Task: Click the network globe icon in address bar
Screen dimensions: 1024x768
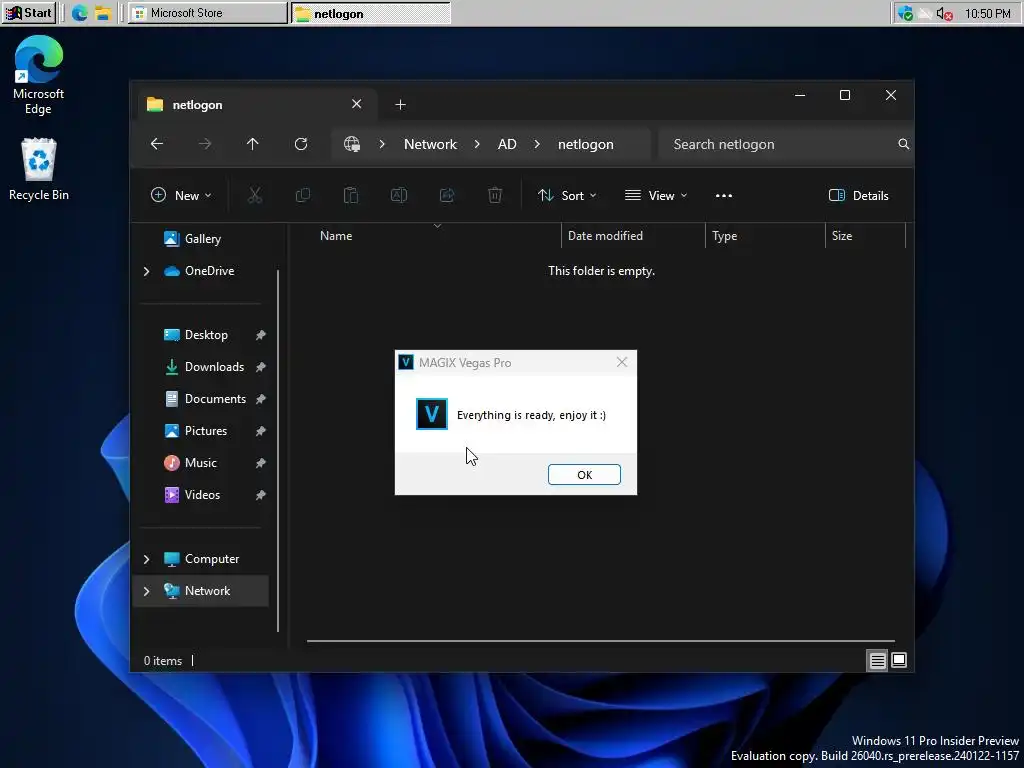Action: 352,144
